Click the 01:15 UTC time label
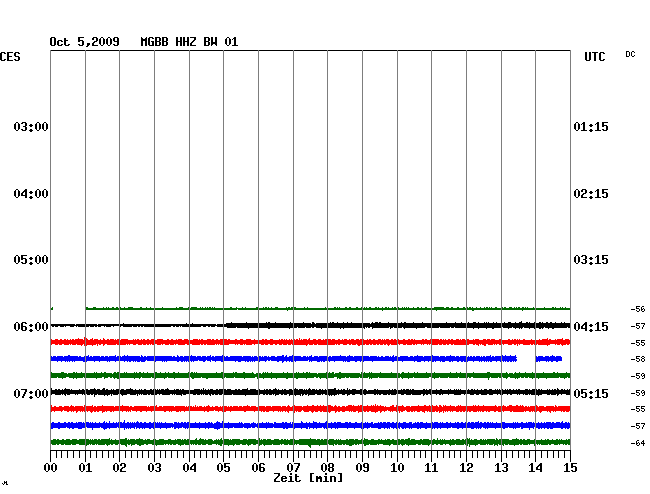The width and height of the screenshot is (650, 494). click(x=591, y=126)
